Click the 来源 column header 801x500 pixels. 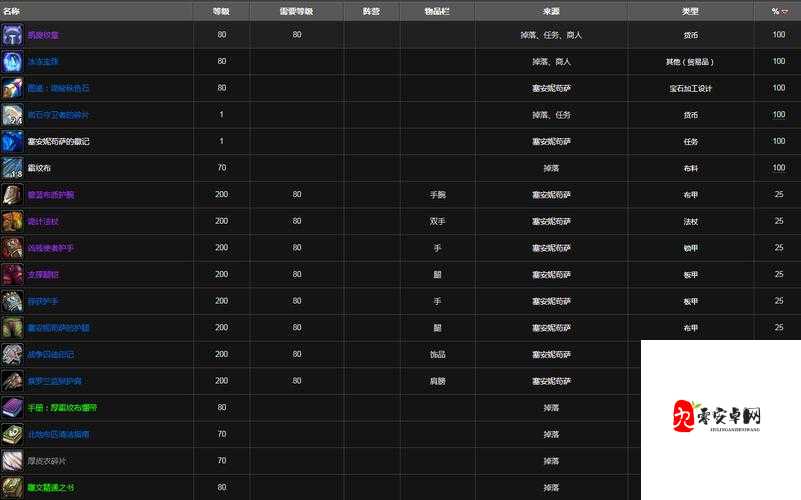tap(551, 11)
